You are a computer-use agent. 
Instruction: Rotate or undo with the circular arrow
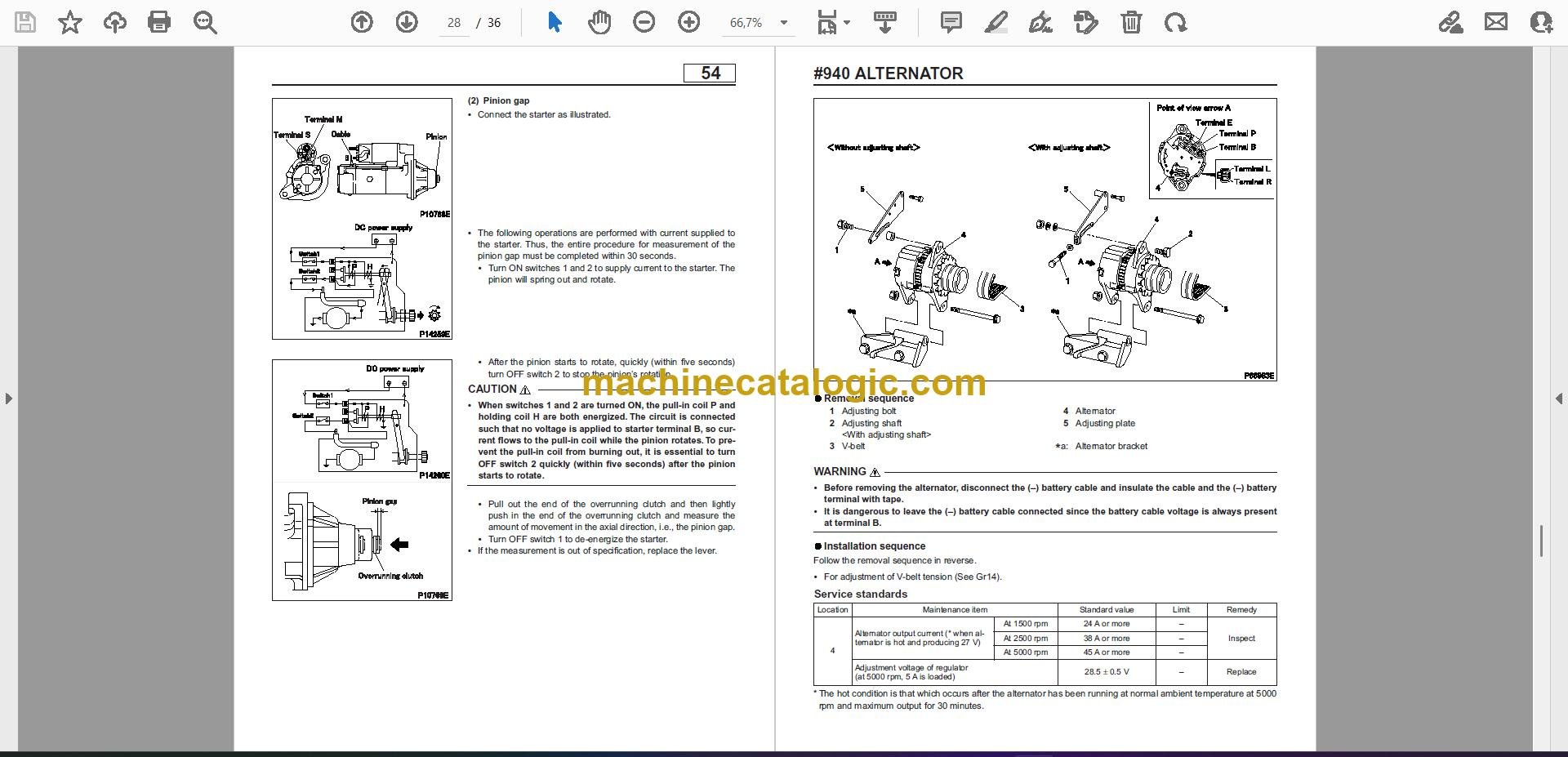pyautogui.click(x=1176, y=22)
